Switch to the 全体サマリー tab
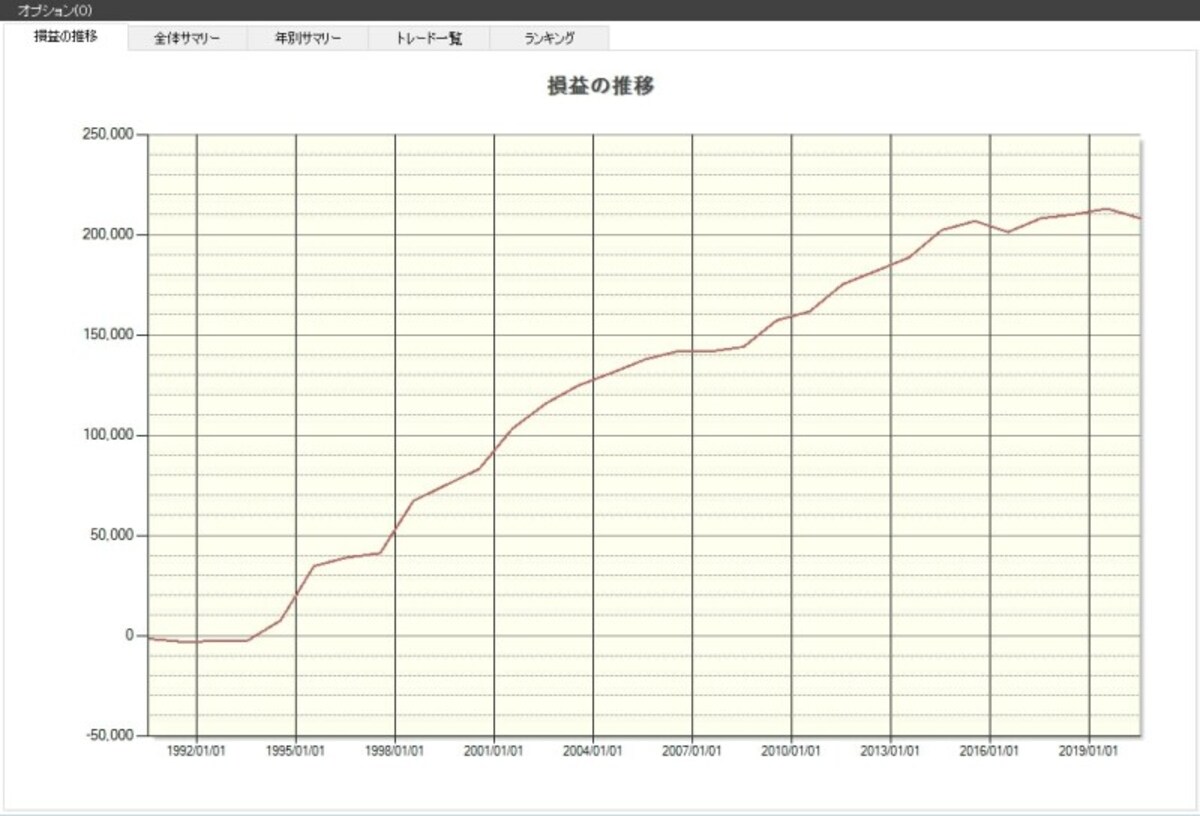The height and width of the screenshot is (816, 1200). coord(187,39)
